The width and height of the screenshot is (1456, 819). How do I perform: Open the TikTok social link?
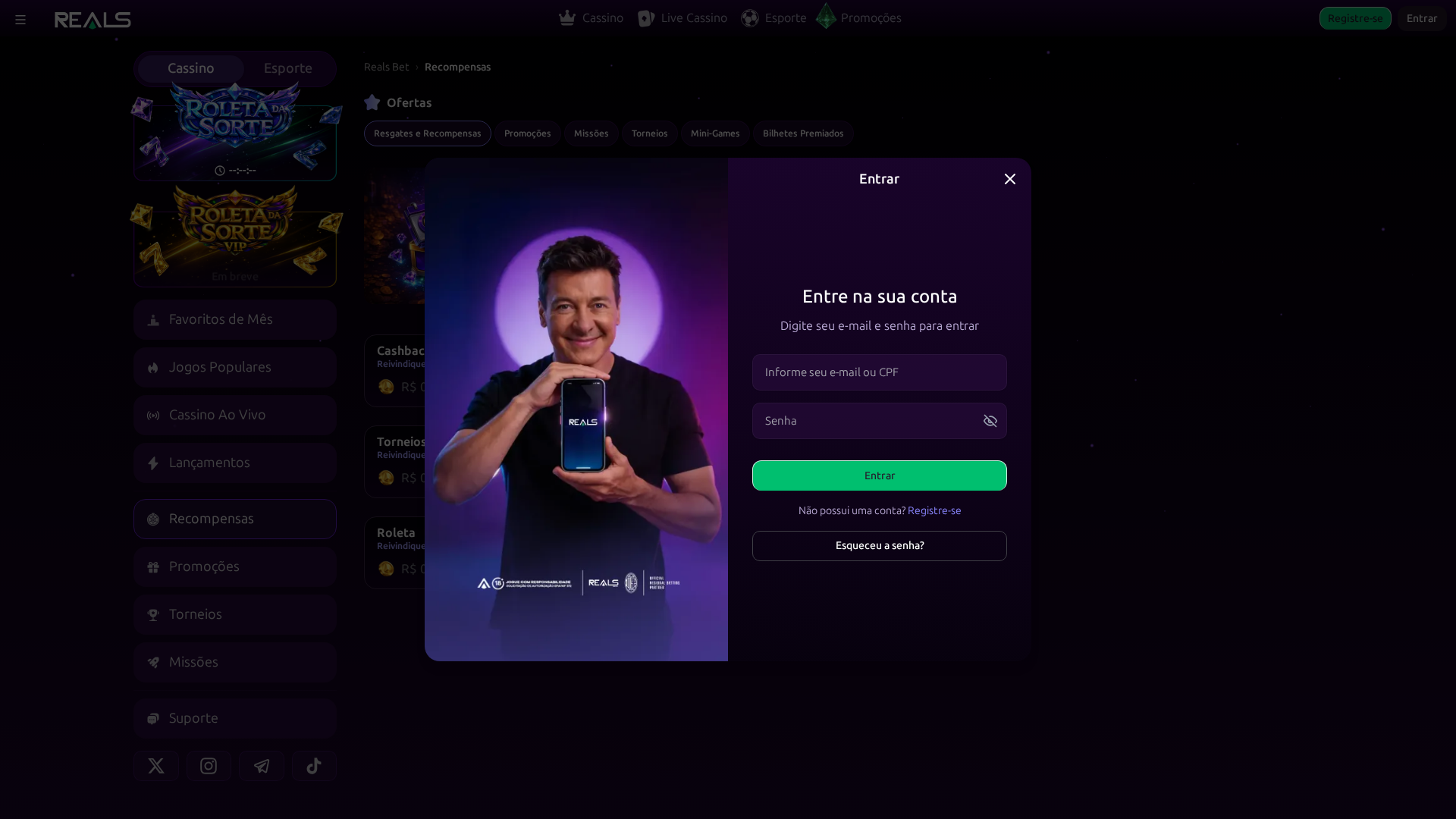click(314, 766)
